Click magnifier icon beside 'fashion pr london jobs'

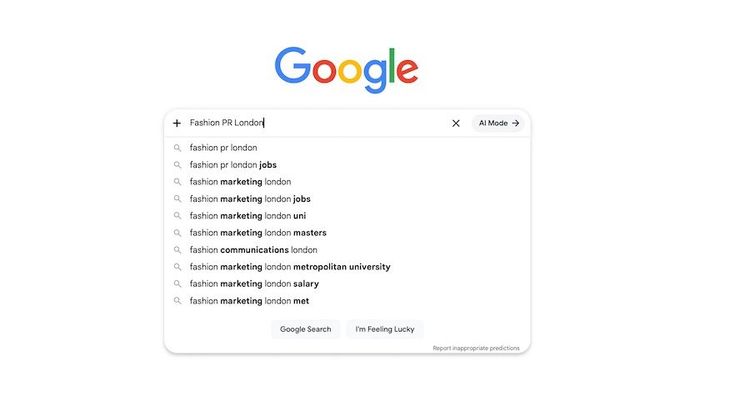177,165
